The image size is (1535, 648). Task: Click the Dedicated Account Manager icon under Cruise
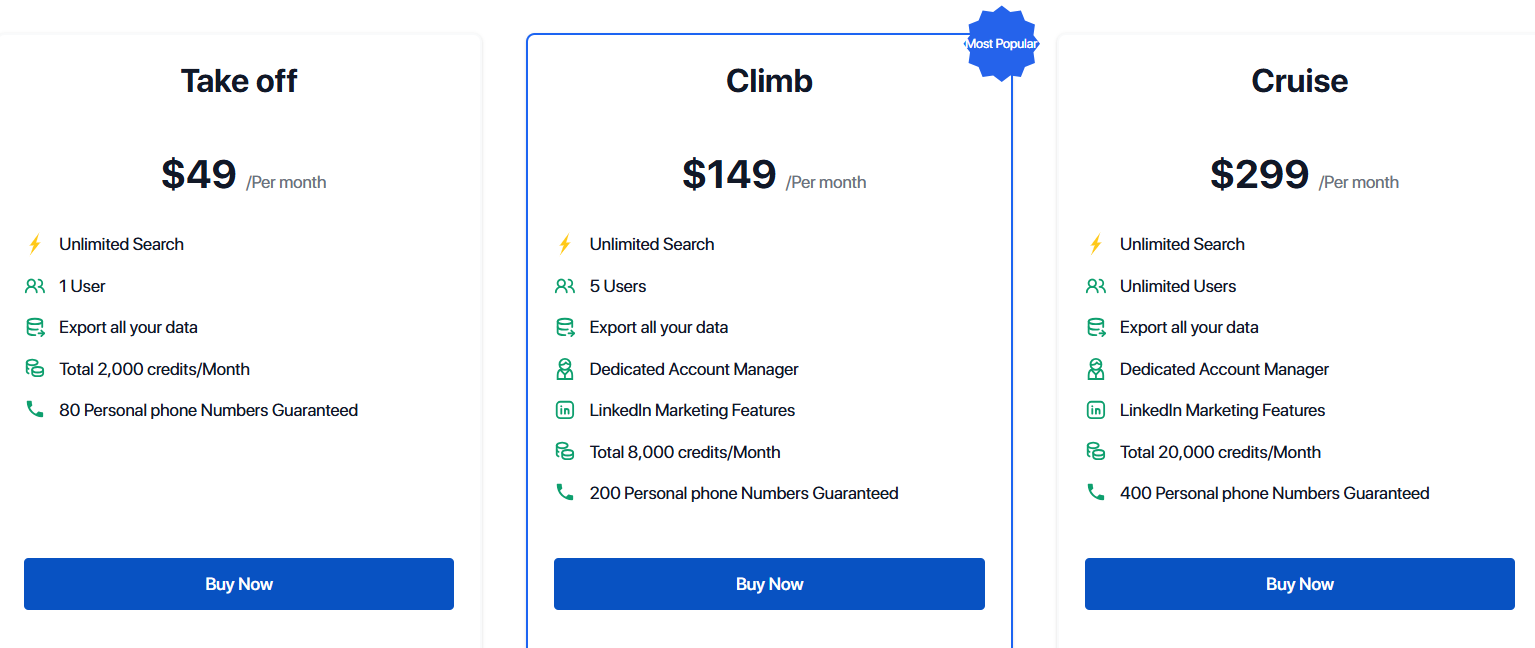(1096, 368)
